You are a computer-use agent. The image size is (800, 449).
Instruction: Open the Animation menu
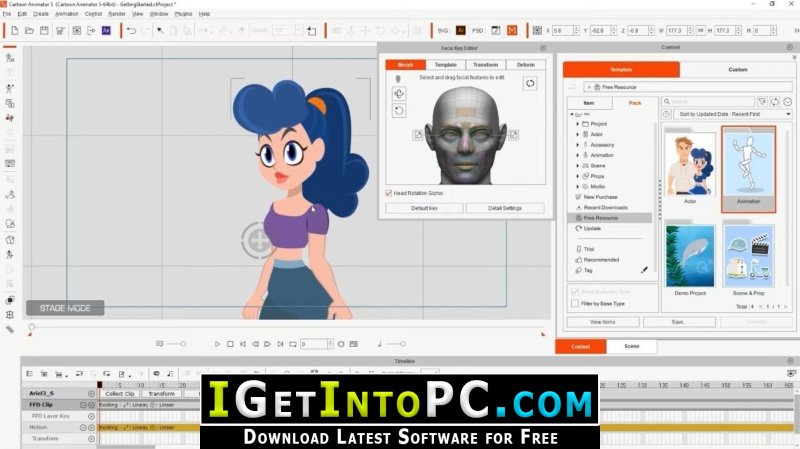coord(67,14)
